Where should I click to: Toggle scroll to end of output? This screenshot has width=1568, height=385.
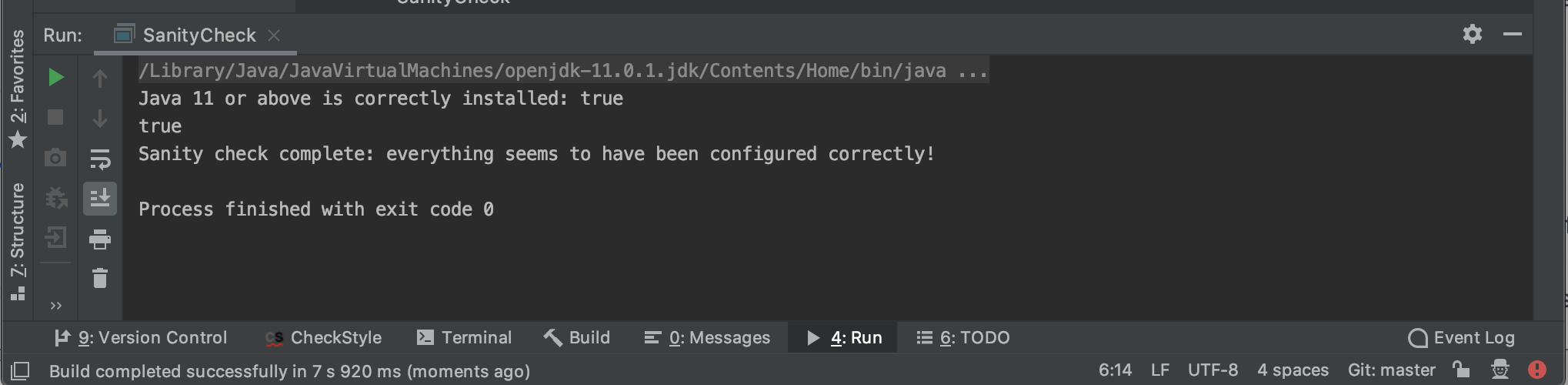point(100,198)
